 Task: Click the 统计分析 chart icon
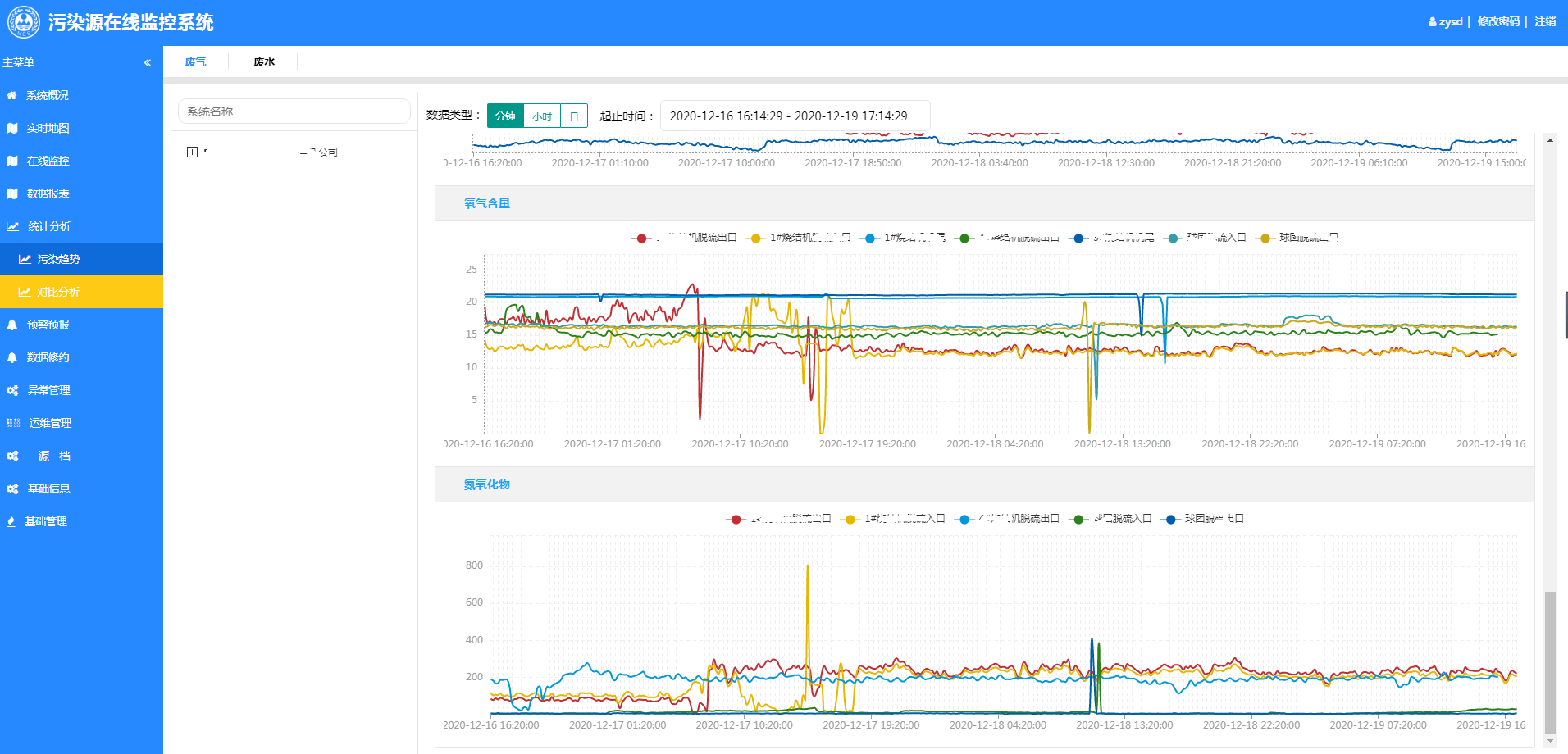[x=12, y=226]
